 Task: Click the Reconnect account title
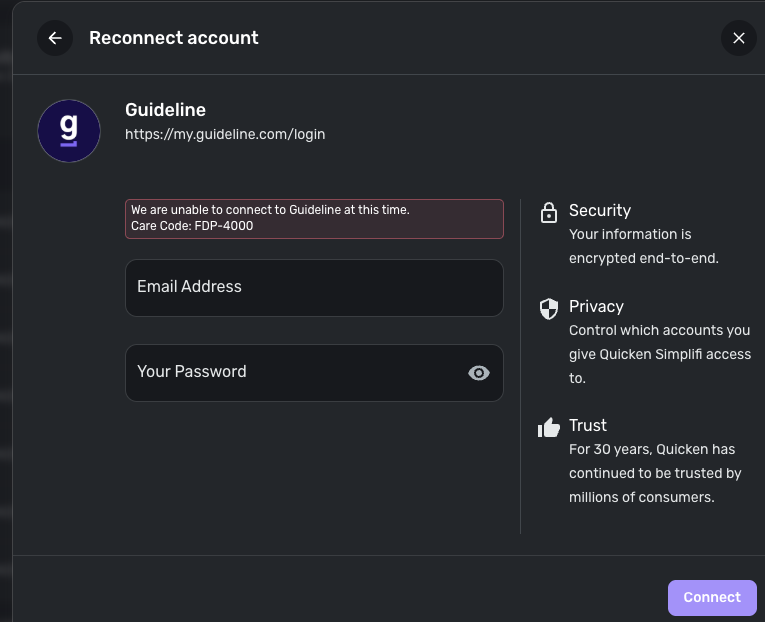click(x=173, y=38)
